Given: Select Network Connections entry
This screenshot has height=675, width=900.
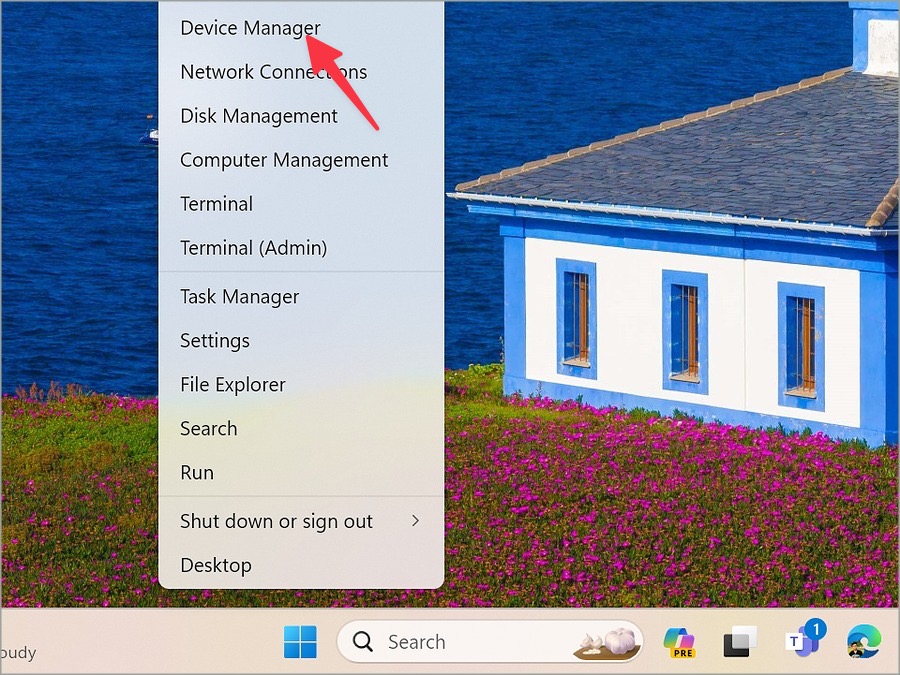Looking at the screenshot, I should point(301,72).
